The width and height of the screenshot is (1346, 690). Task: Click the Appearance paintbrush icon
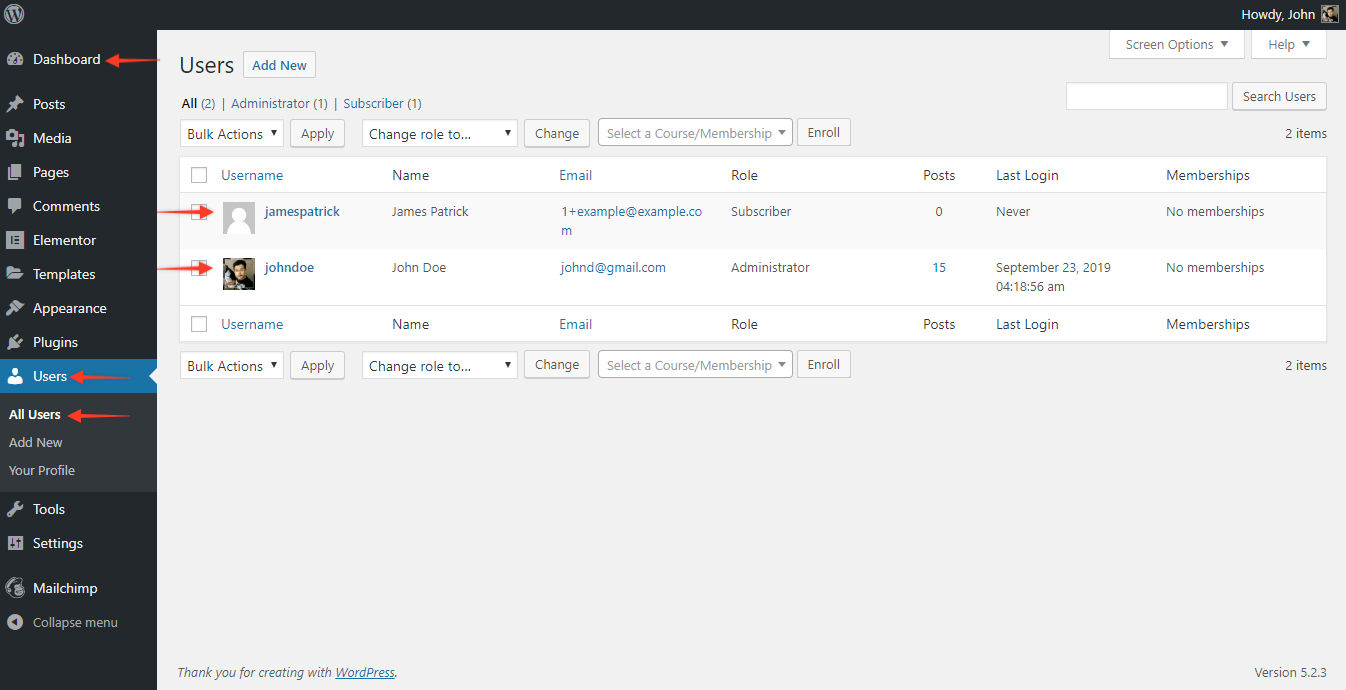pos(15,308)
